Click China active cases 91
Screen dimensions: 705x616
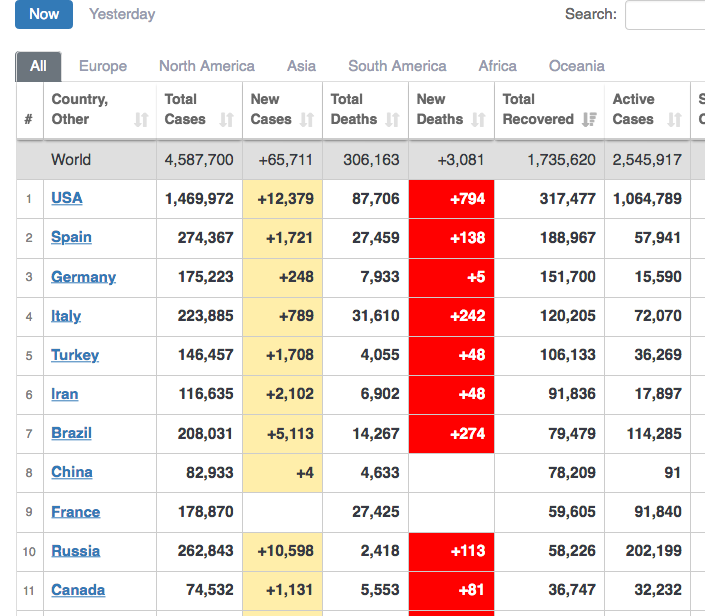672,473
